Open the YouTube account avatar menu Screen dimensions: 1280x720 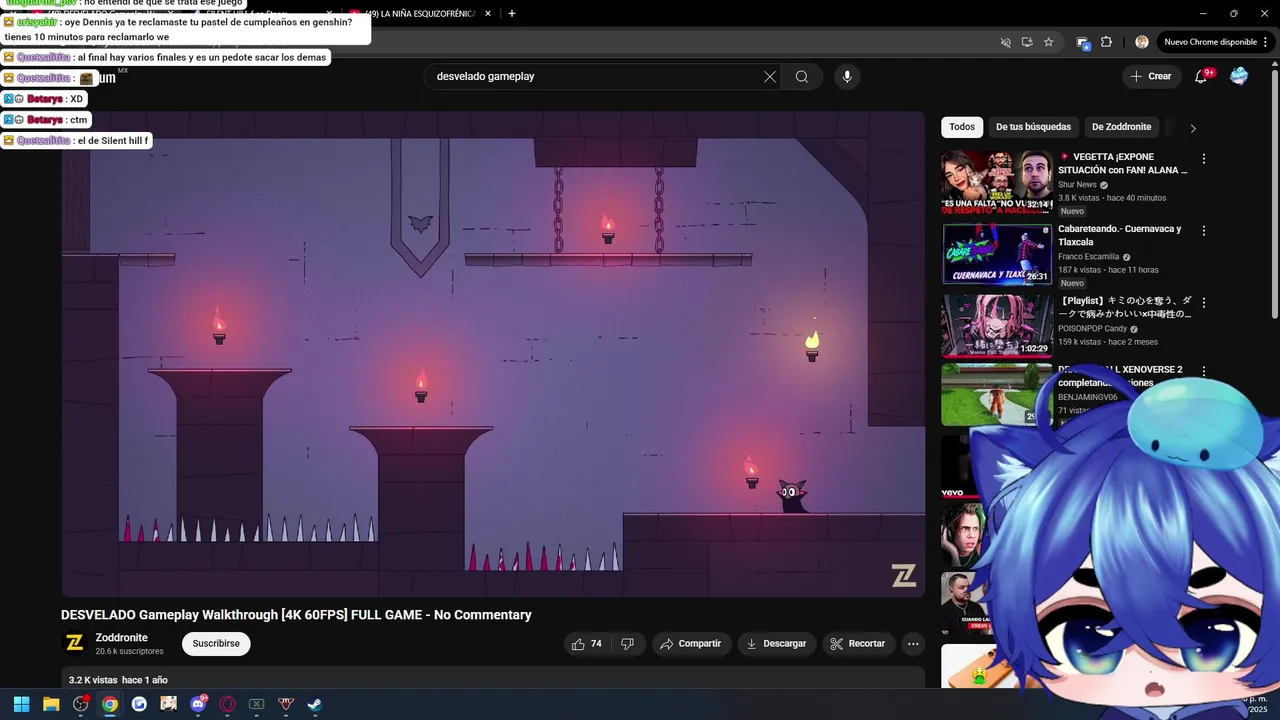coord(1239,76)
